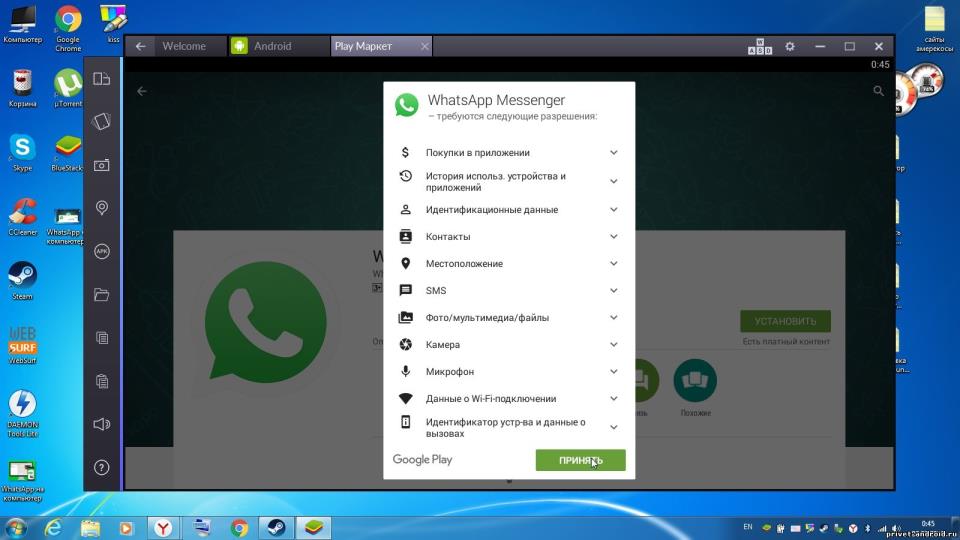
Task: Click the WhatsApp logo in dialog header
Action: tap(407, 105)
